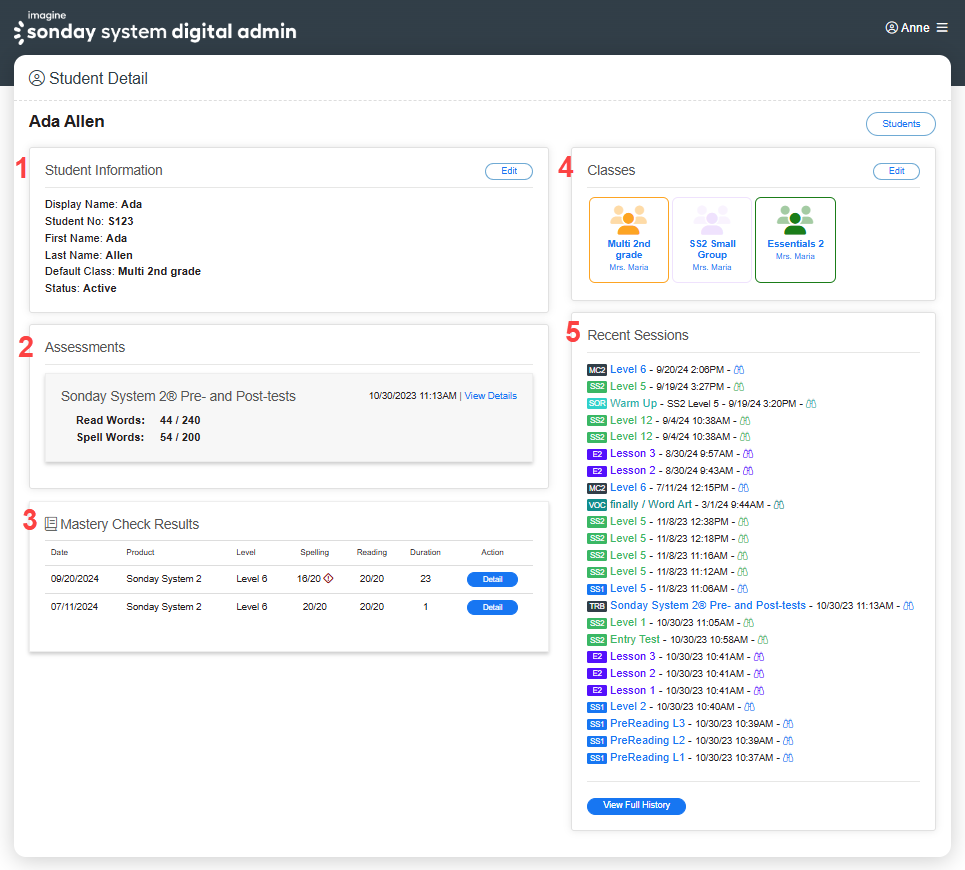Open Detail for 07/11/2024 mastery check
Screen dimensions: 965x870
click(x=492, y=607)
